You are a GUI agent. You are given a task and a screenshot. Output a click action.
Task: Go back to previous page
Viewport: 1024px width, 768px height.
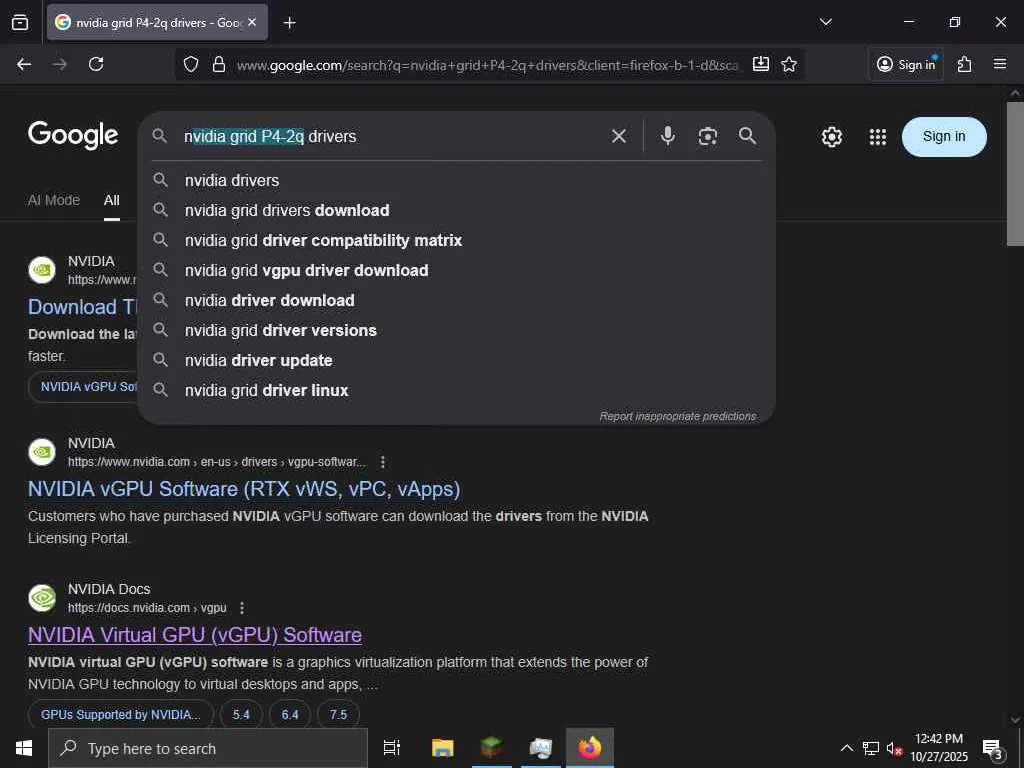pos(24,64)
